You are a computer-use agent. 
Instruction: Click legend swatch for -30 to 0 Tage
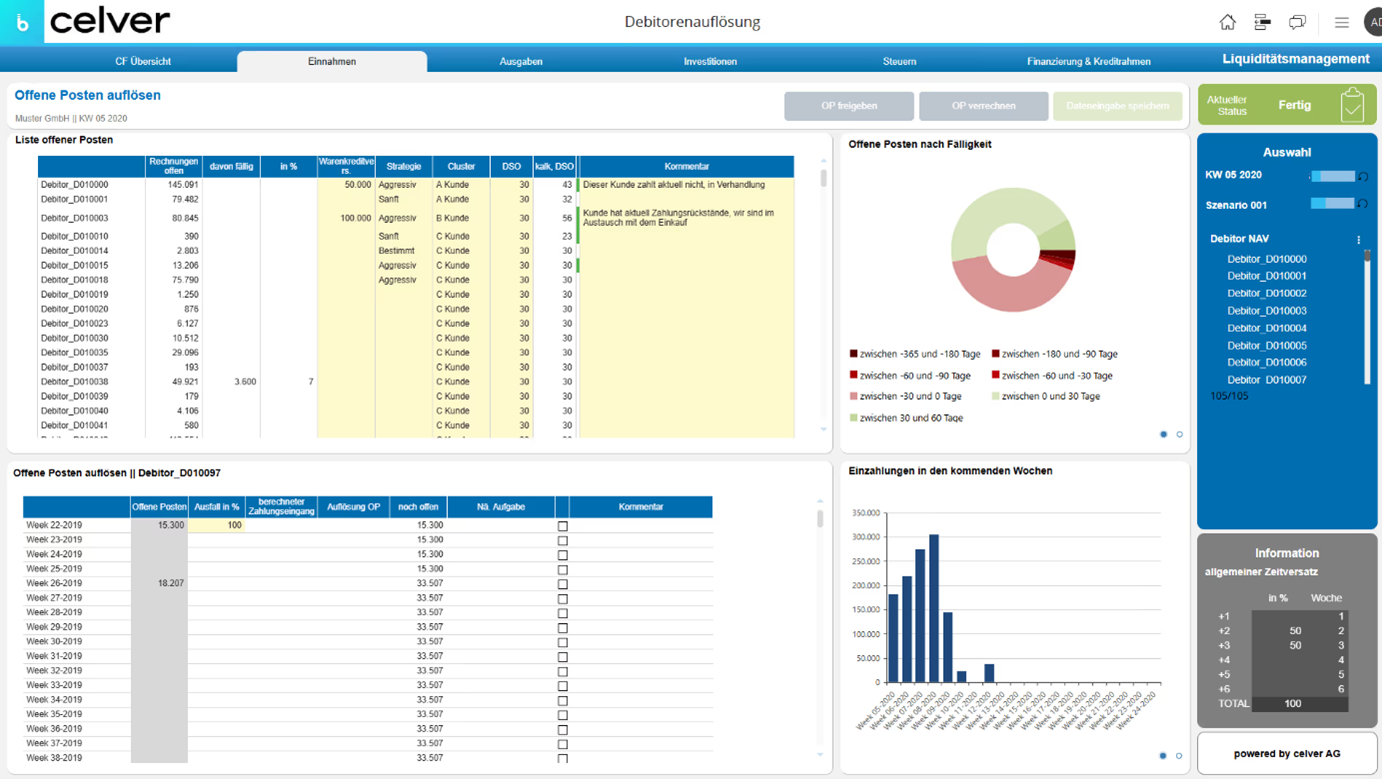(853, 397)
